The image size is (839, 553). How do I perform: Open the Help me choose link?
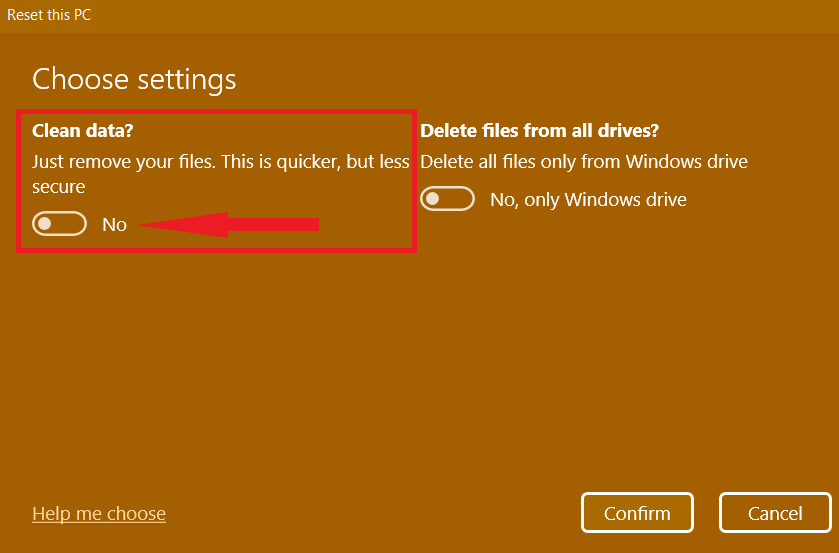(x=99, y=513)
